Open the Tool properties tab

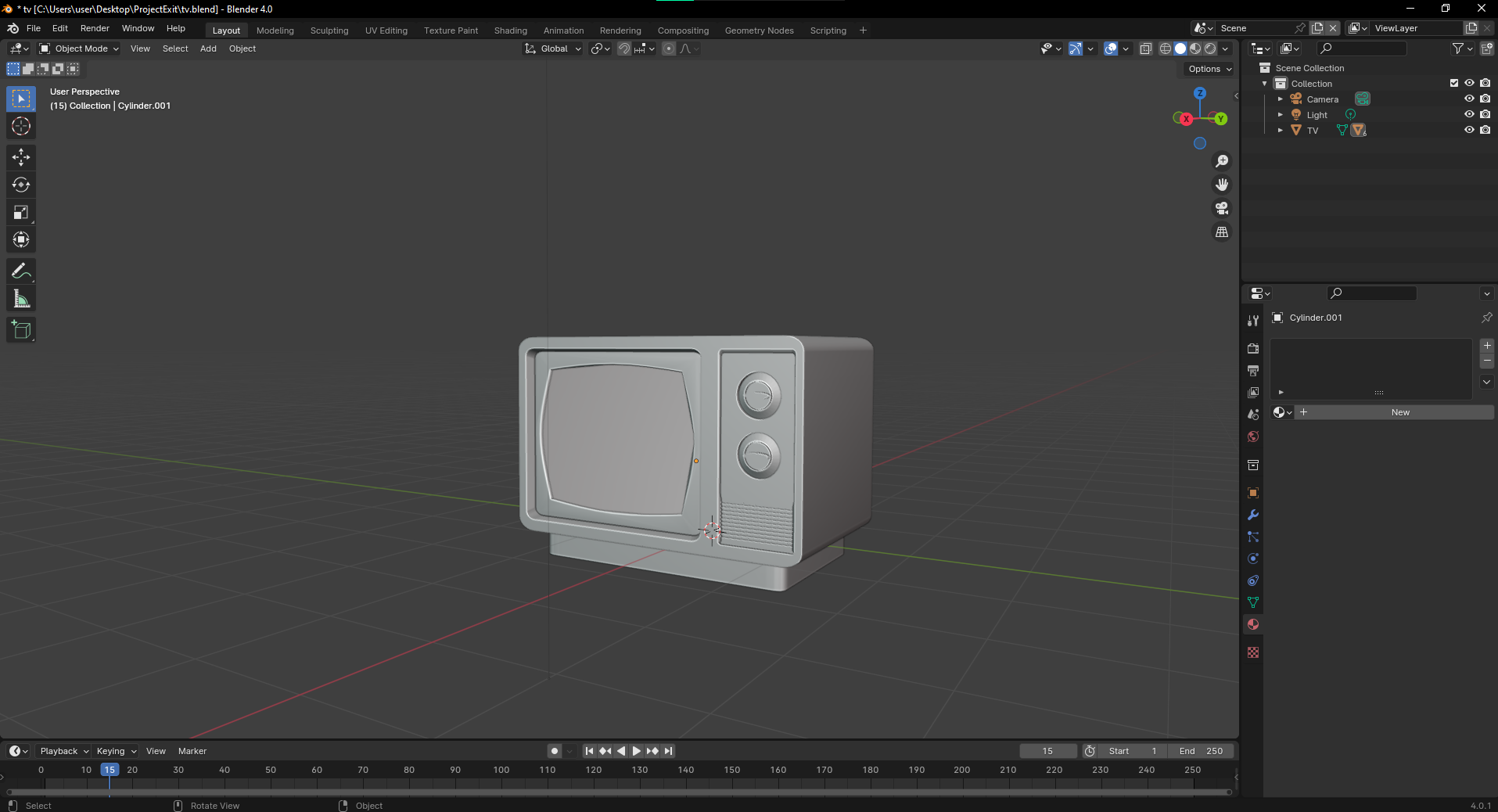pyautogui.click(x=1253, y=321)
